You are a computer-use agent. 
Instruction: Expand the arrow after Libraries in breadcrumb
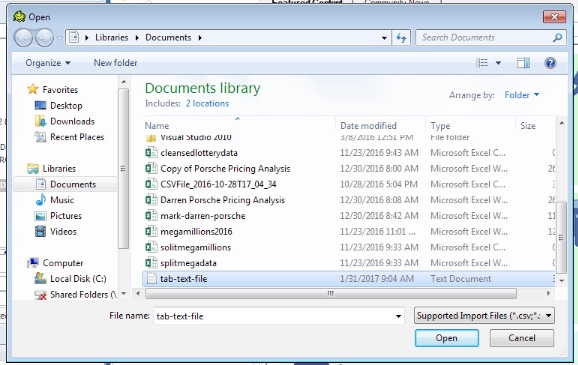(x=137, y=38)
